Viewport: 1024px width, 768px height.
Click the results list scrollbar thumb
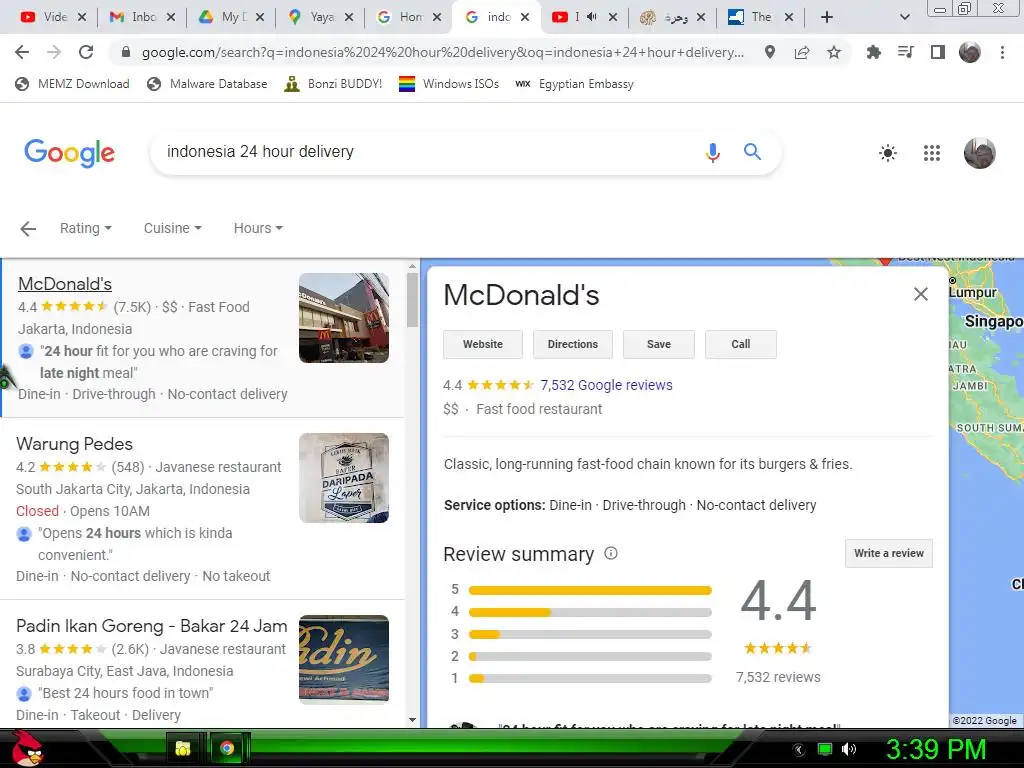click(x=412, y=300)
